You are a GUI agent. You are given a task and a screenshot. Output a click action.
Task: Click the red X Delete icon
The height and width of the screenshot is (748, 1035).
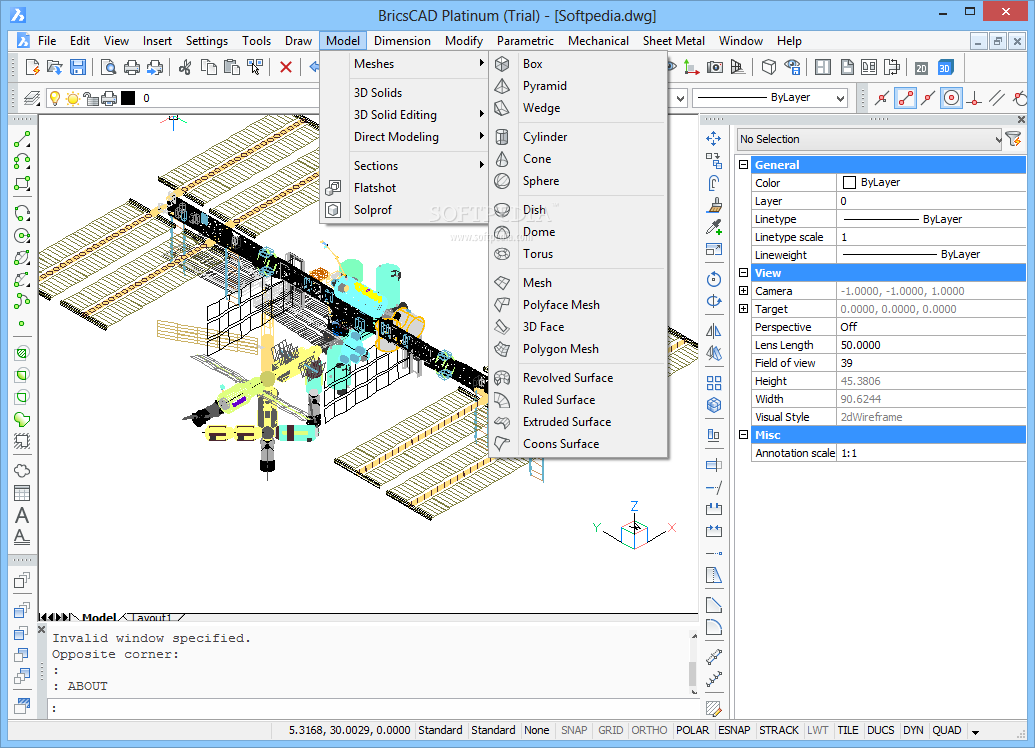pyautogui.click(x=286, y=67)
